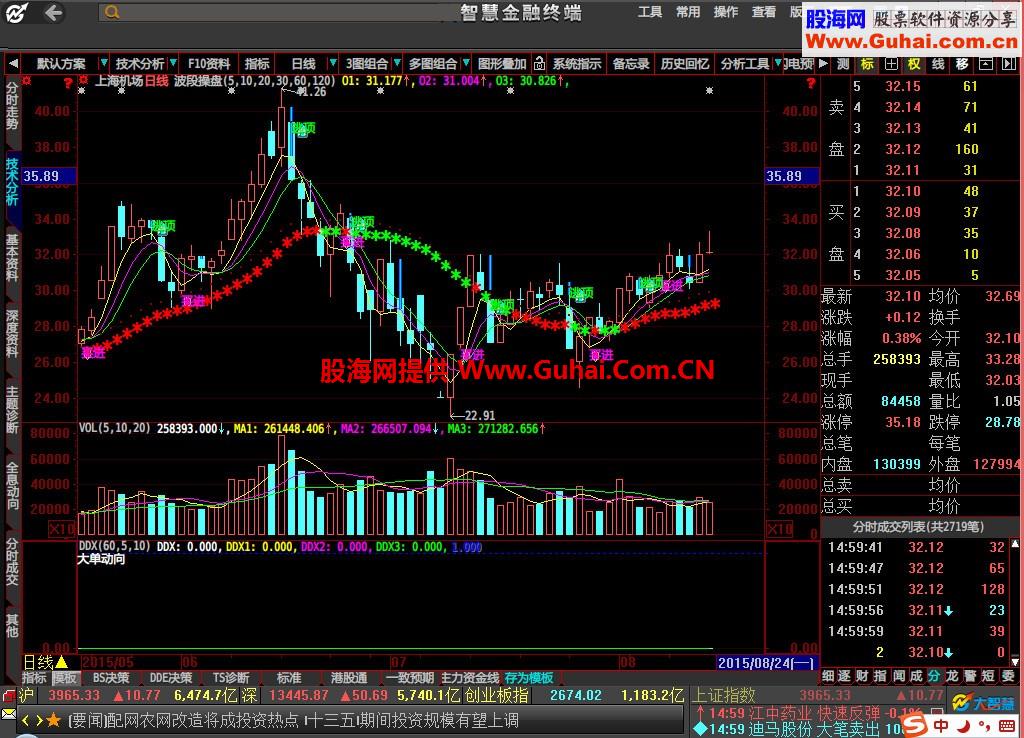The width and height of the screenshot is (1024, 738).
Task: Click the back arrow in the title bar
Action: (54, 12)
